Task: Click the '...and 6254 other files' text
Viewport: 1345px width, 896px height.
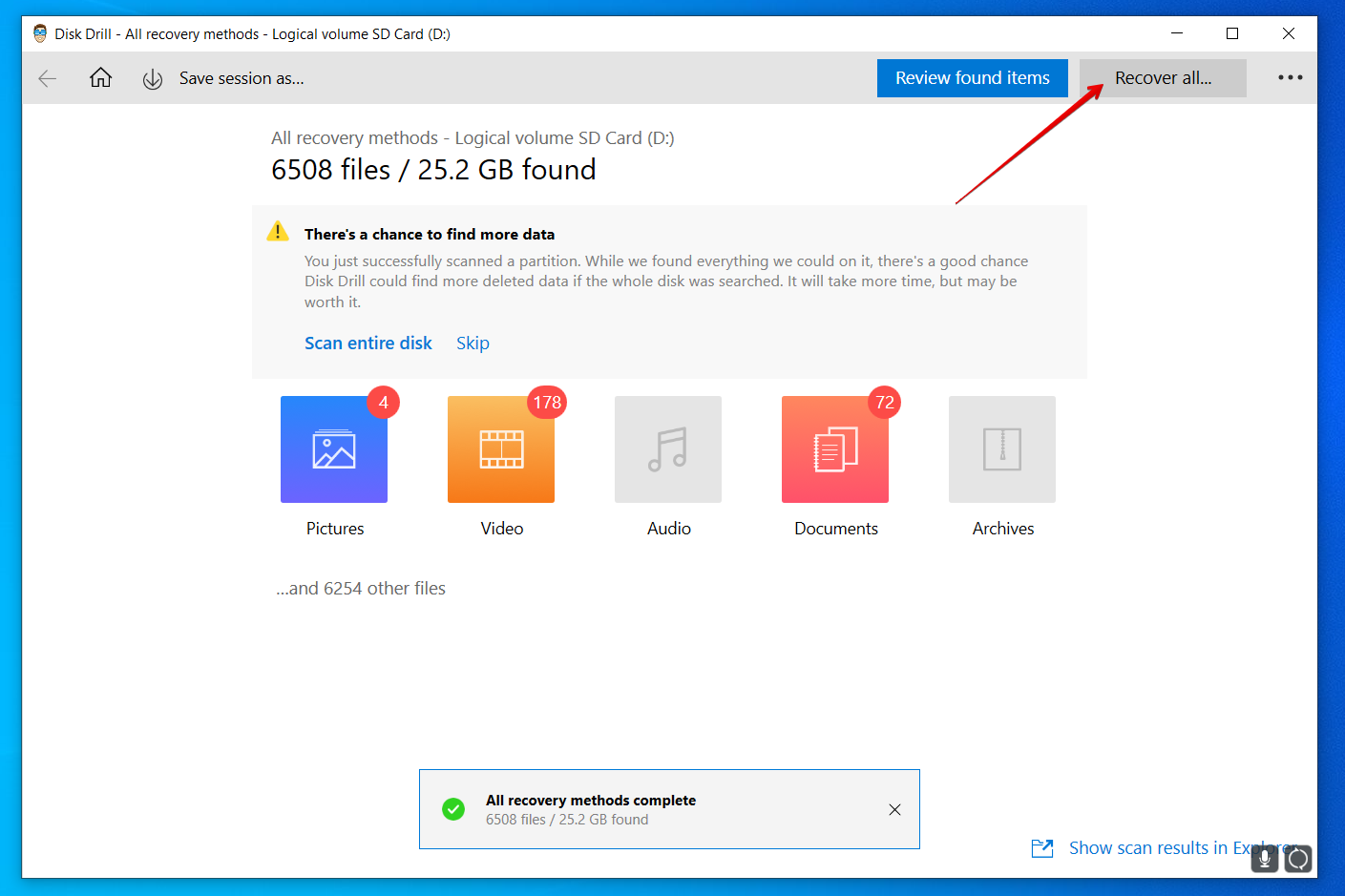Action: 361,589
